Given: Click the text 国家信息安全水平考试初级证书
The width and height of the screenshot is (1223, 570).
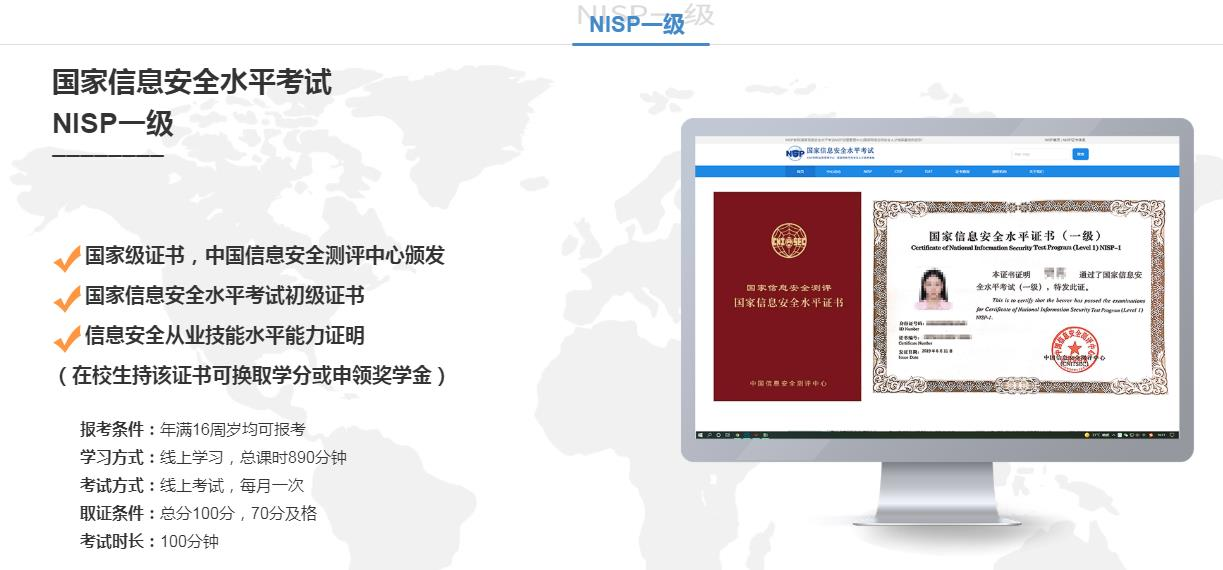Looking at the screenshot, I should (225, 296).
